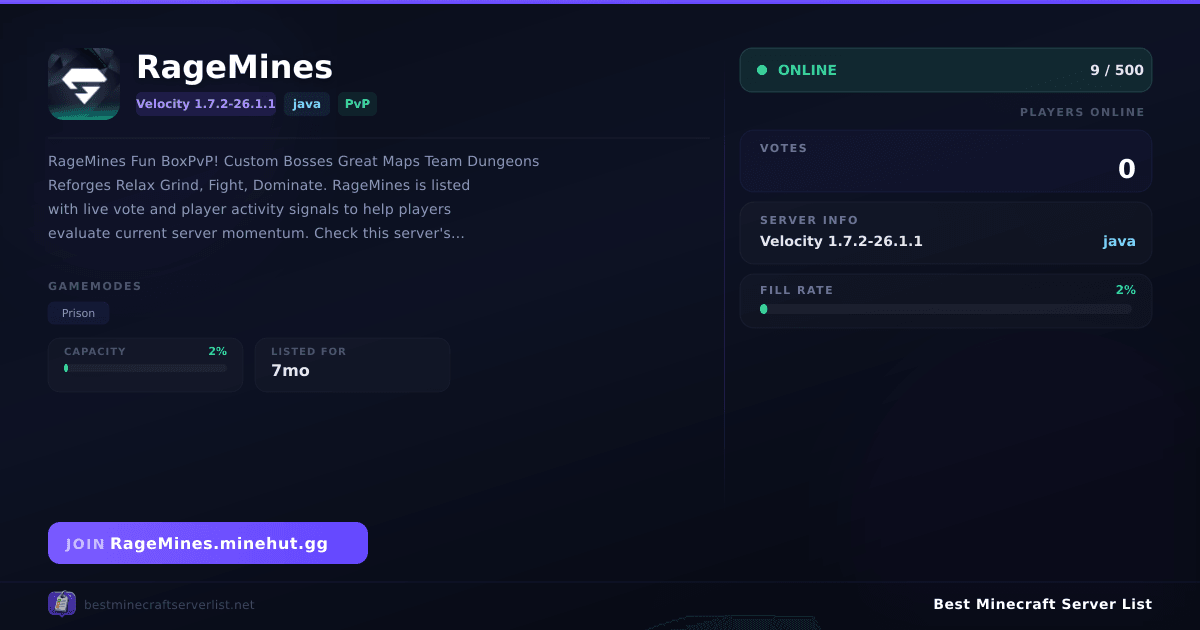
Task: Open the Prison gamemode tag
Action: (78, 313)
